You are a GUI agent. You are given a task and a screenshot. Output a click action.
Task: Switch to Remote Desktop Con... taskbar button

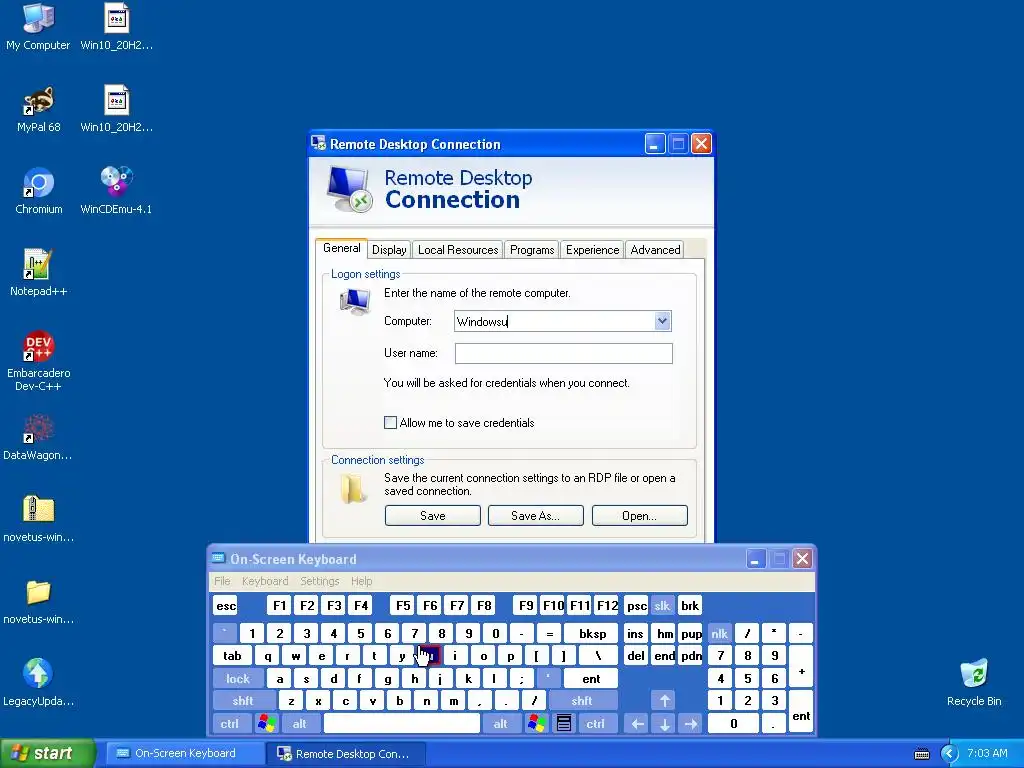(346, 754)
